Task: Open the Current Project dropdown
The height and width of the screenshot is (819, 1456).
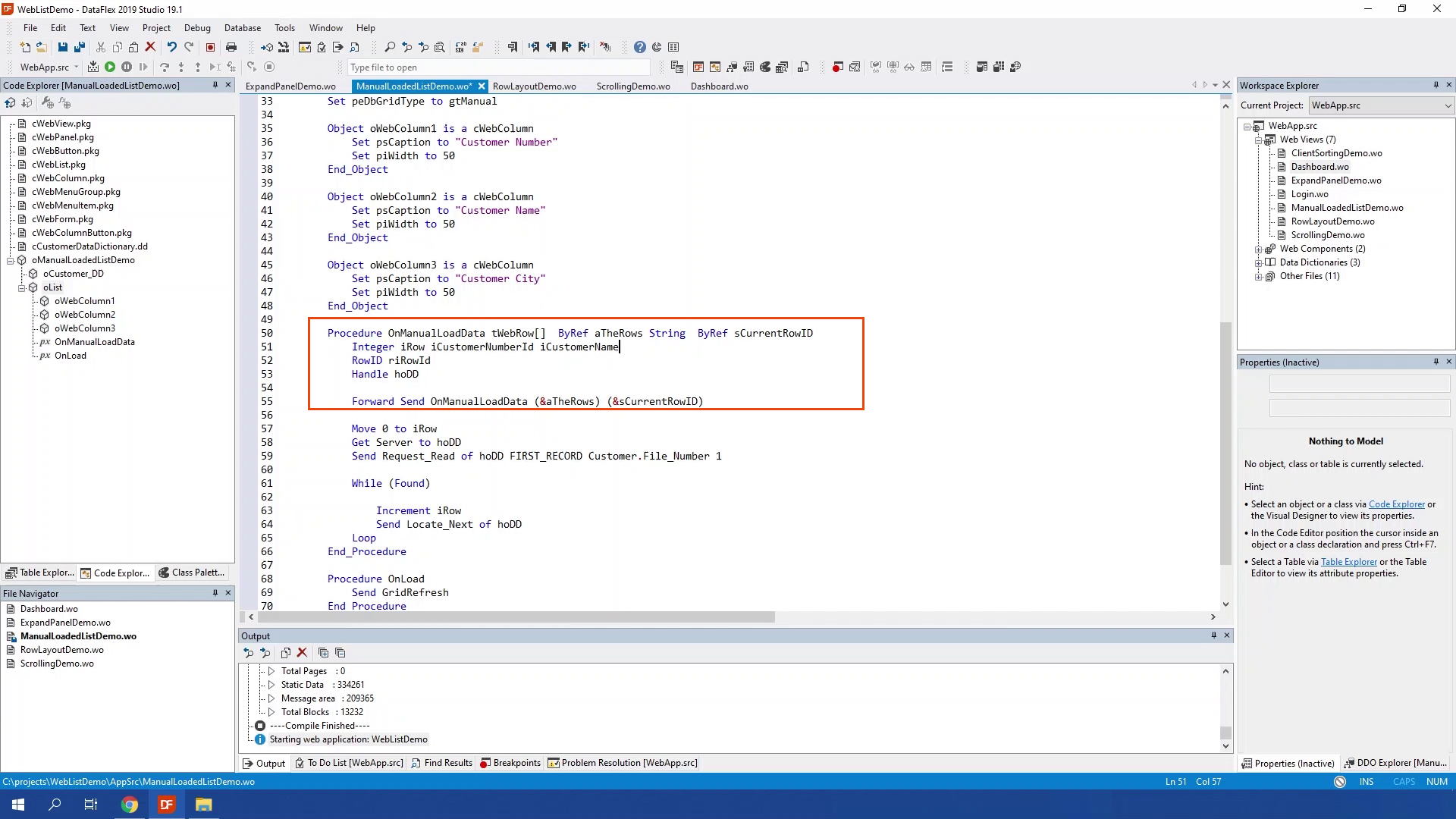Action: tap(1448, 105)
